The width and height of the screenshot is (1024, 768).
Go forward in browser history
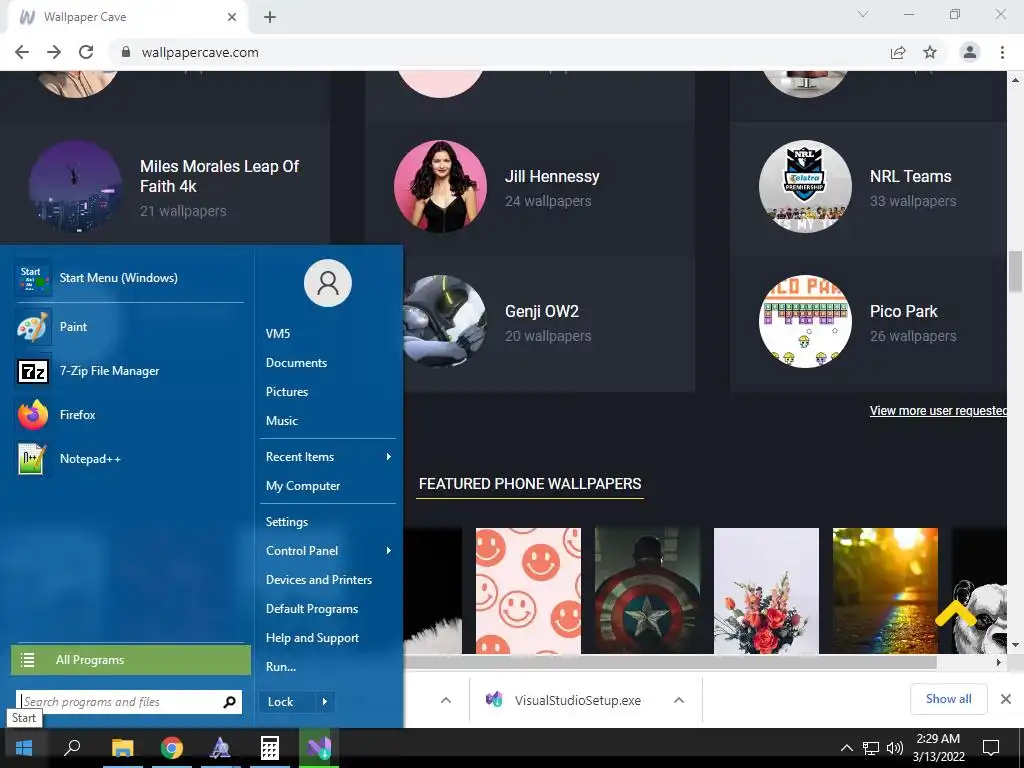[x=54, y=52]
